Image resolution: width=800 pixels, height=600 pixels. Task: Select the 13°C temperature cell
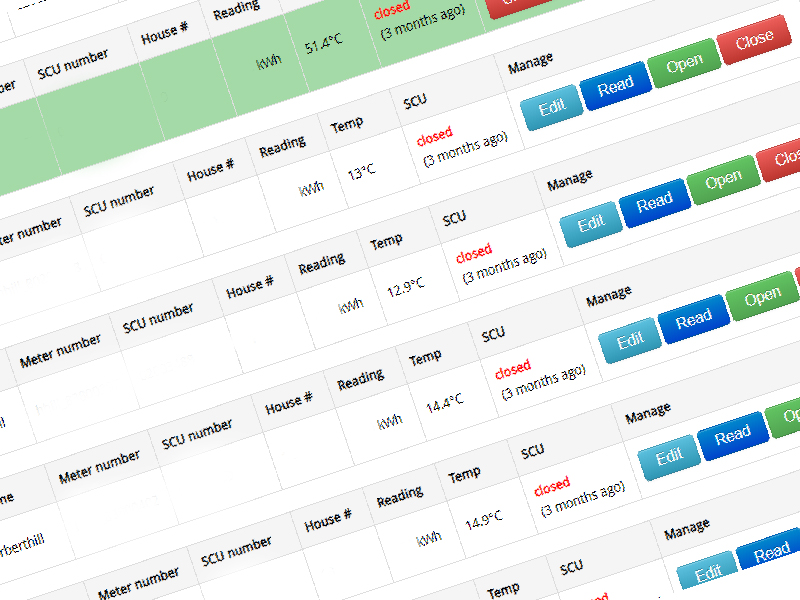click(x=362, y=171)
